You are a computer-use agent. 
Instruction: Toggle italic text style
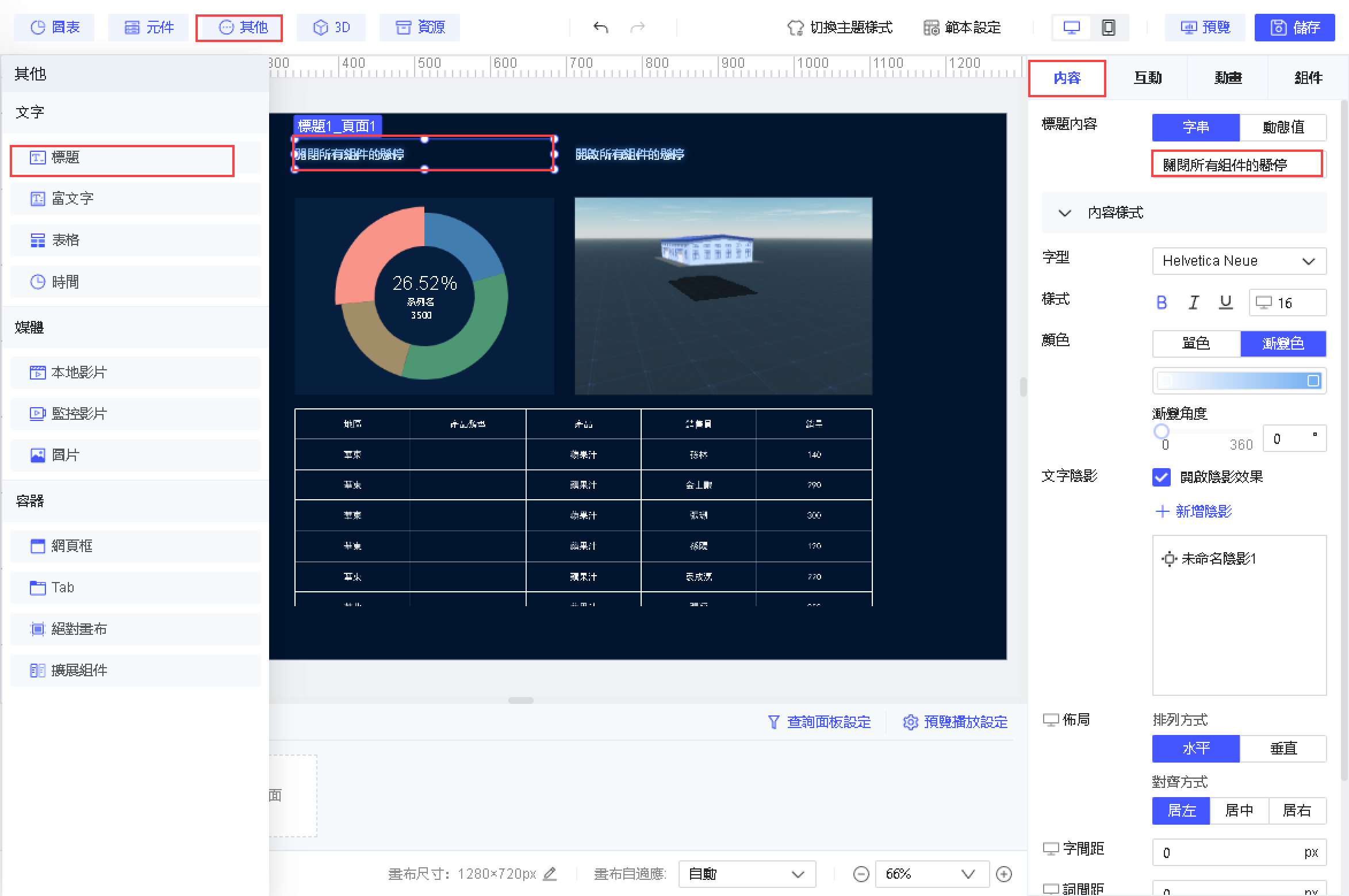pos(1194,303)
